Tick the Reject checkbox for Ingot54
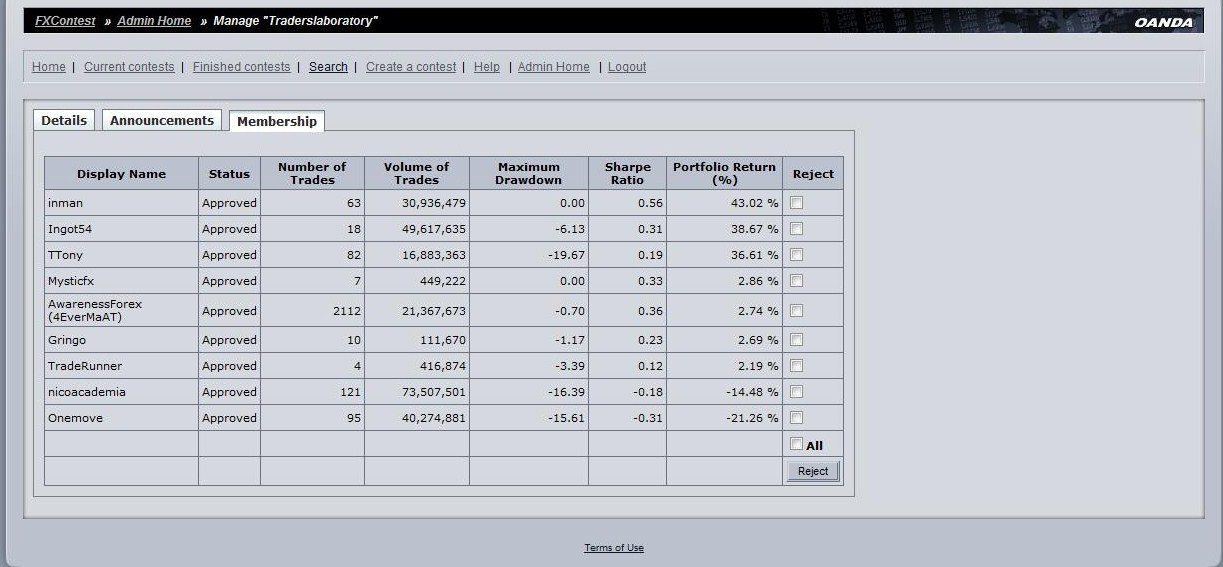Screen dimensions: 1223x567 point(796,229)
